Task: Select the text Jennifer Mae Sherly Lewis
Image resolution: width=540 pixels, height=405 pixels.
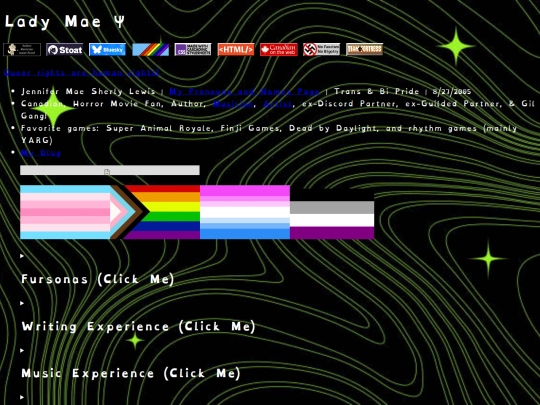Action: (88, 92)
